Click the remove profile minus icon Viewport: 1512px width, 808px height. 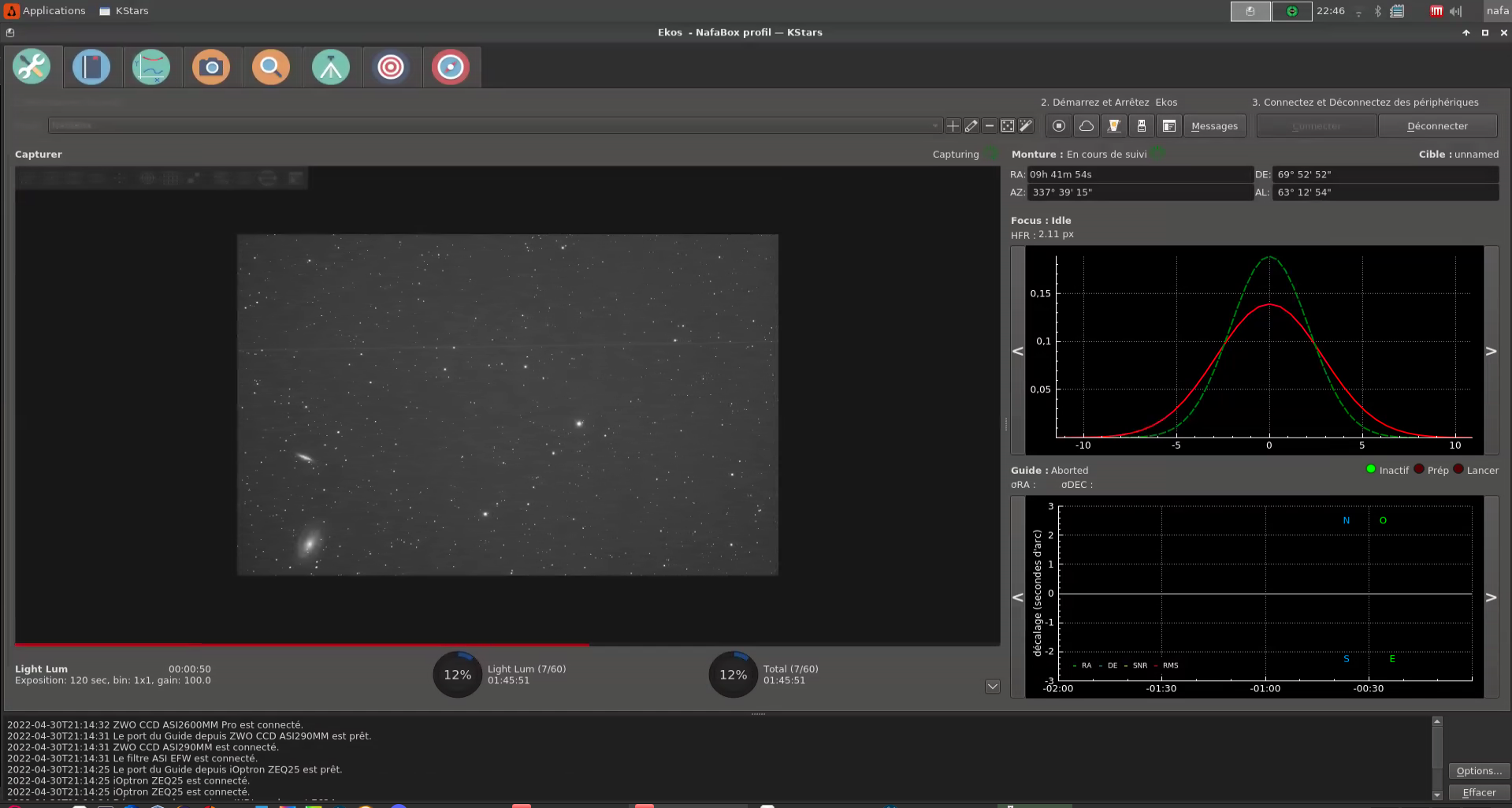pos(990,126)
